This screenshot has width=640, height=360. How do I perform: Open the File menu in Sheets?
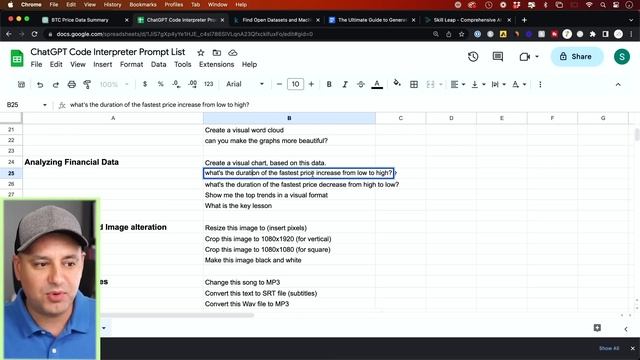pos(36,64)
